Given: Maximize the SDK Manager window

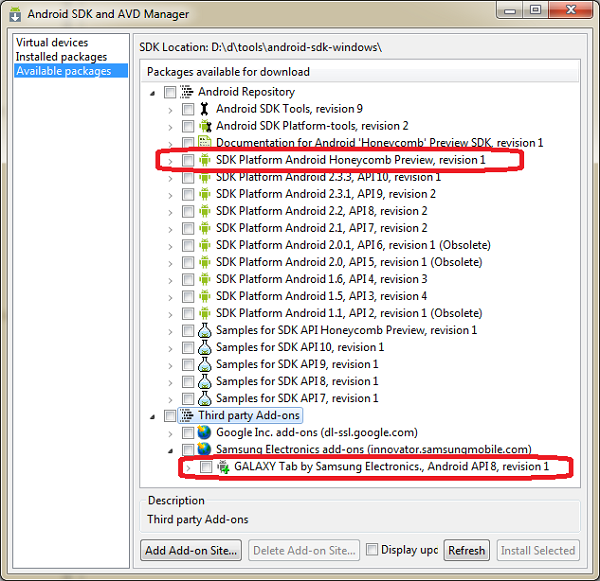Looking at the screenshot, I should click(535, 10).
